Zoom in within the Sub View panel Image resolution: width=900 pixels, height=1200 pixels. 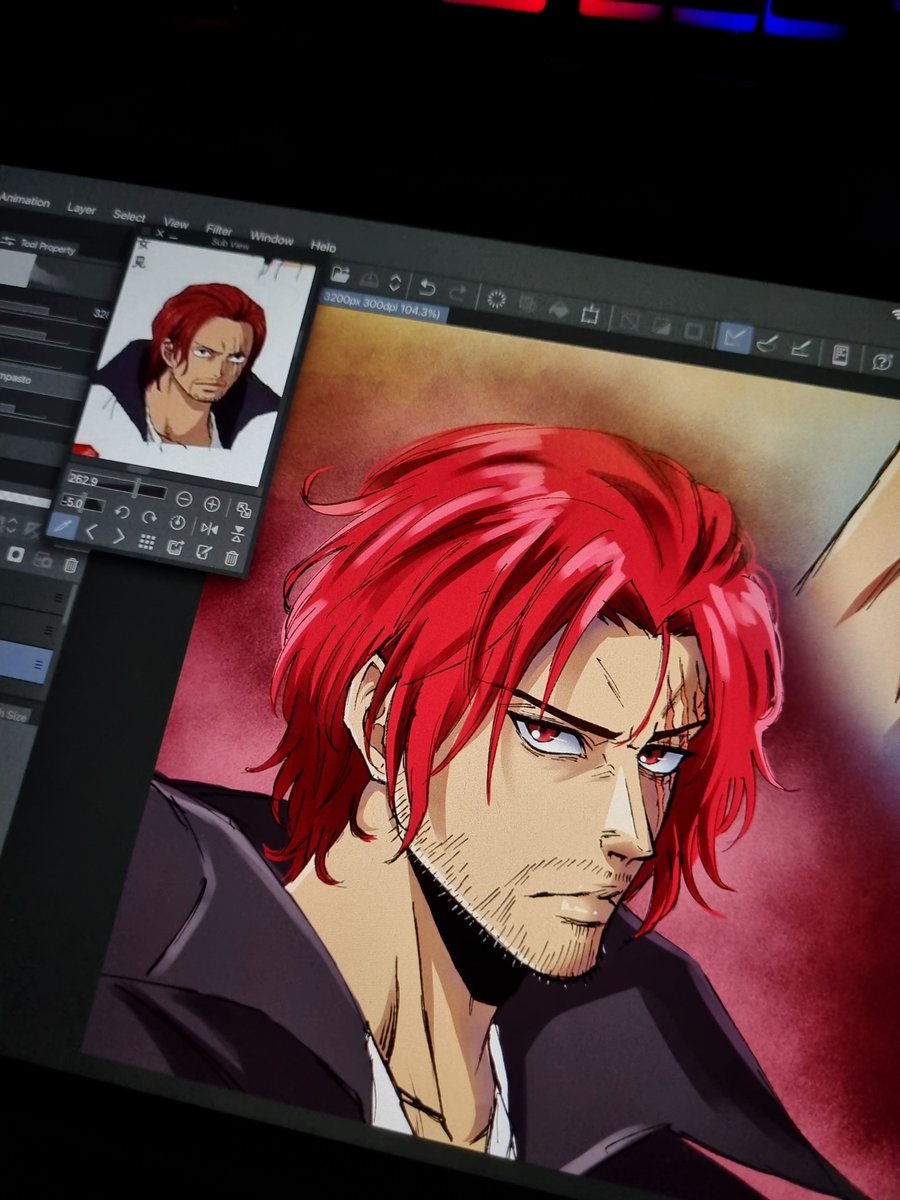coord(212,503)
